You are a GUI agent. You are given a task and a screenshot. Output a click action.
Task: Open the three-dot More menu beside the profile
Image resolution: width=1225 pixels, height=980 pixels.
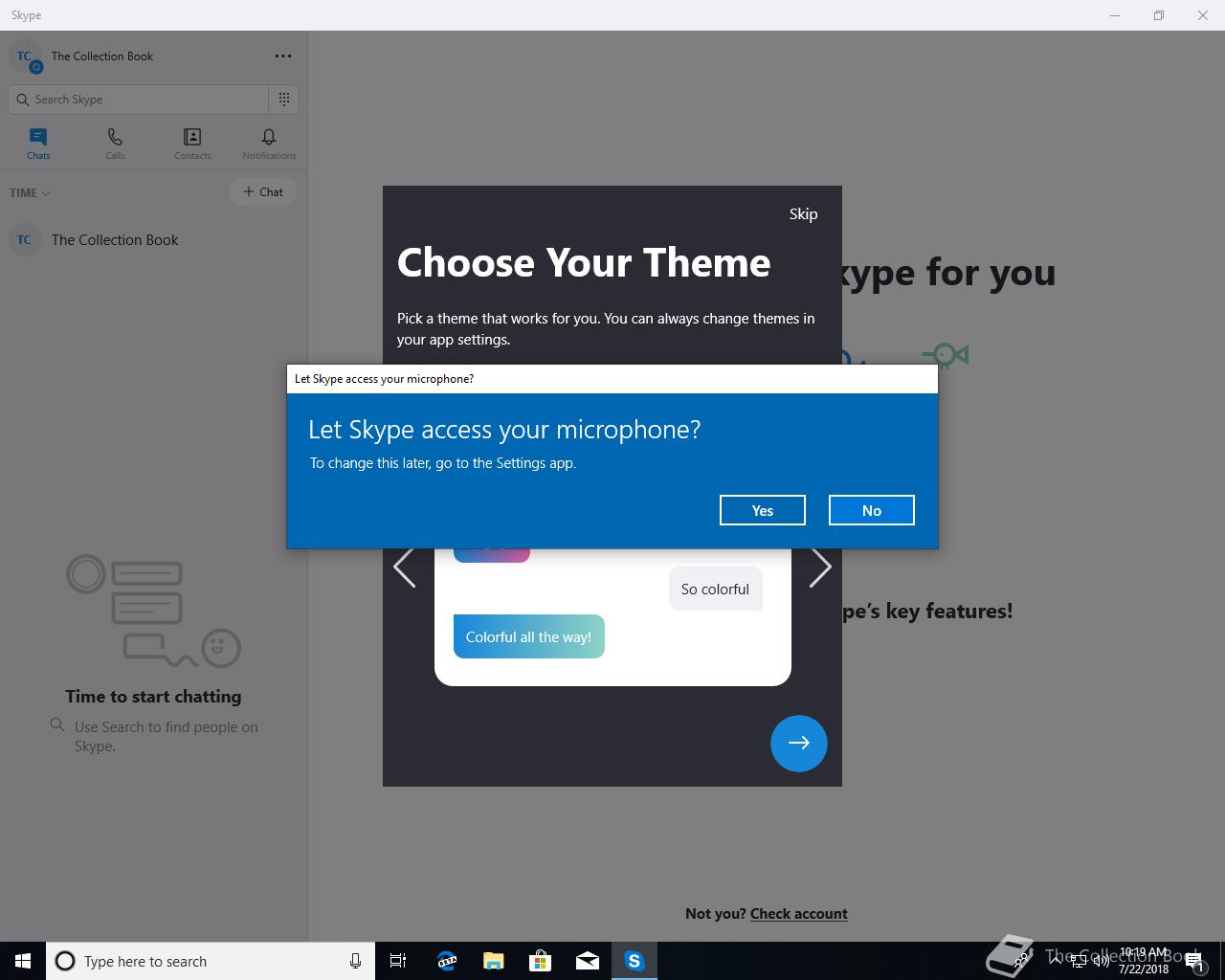coord(283,56)
